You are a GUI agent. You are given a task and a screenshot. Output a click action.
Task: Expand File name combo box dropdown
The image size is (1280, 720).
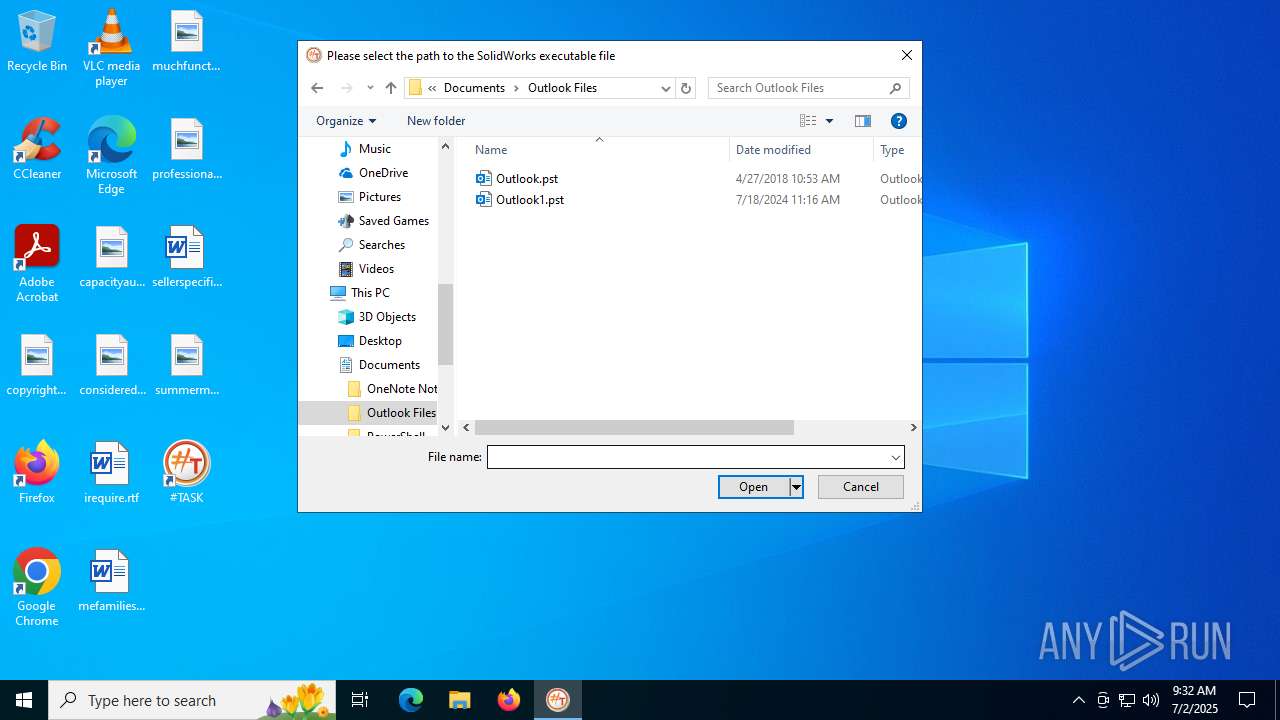(895, 457)
